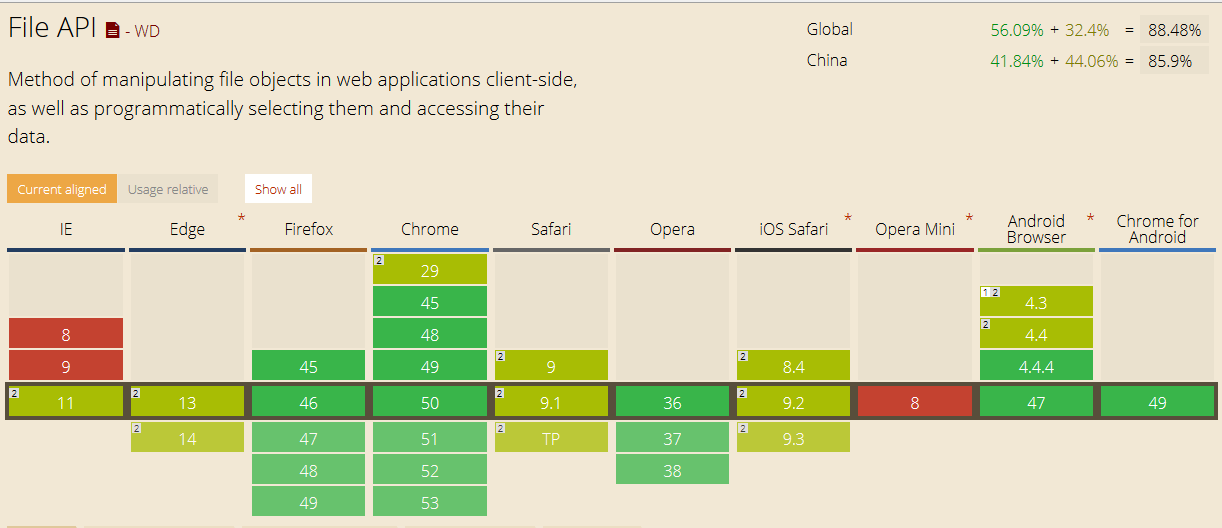Click the red asterisk next to Opera Mini
The image size is (1222, 528).
(969, 218)
